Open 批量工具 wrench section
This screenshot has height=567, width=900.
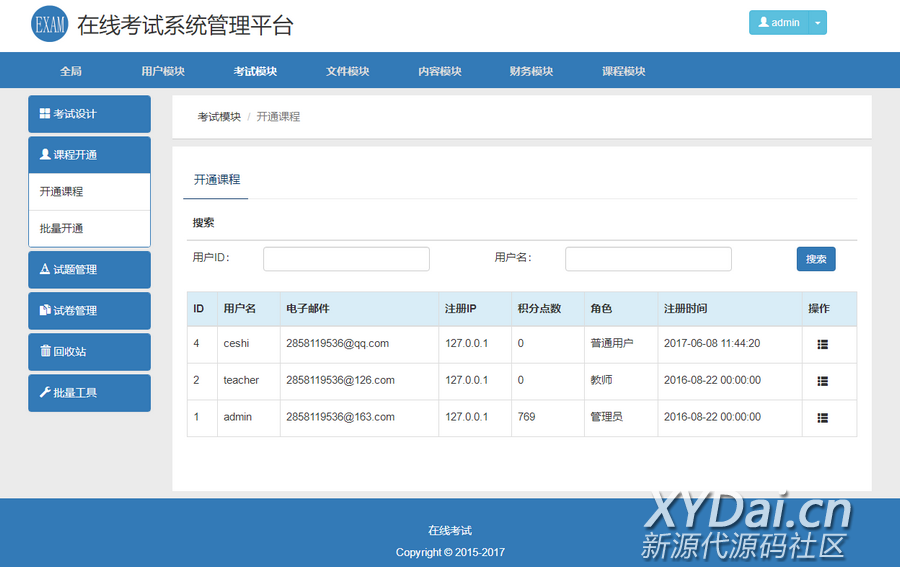[89, 393]
